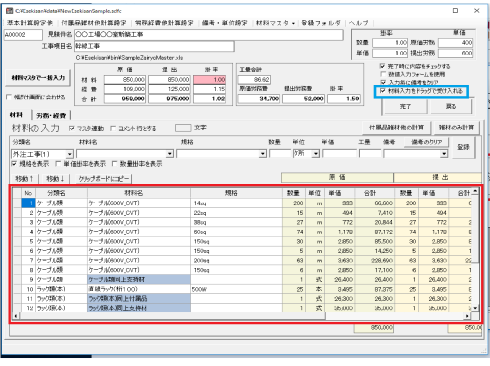Viewport: 490px width, 366px height.
Task: Click the 備考のクリア button
Action: [x=426, y=142]
